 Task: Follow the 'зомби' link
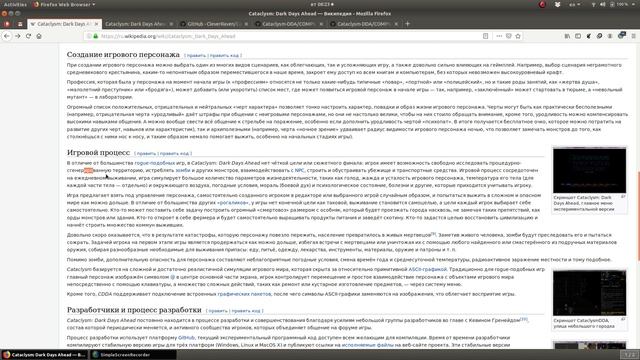point(183,170)
